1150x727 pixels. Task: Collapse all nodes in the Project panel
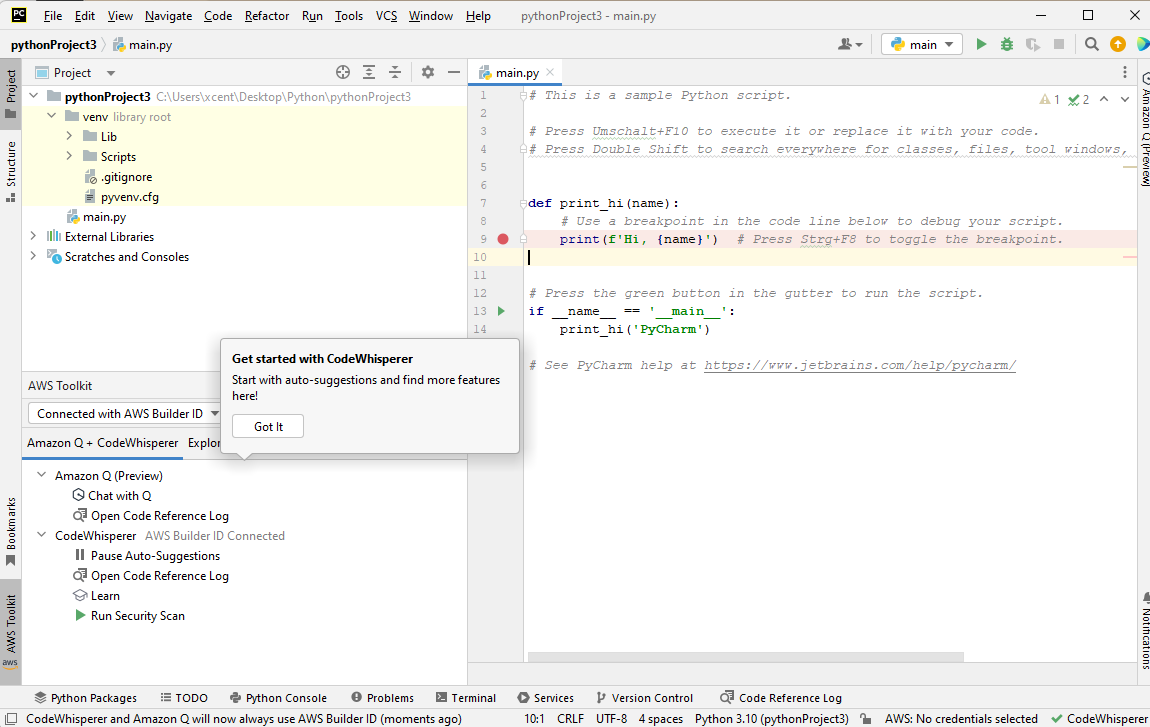pos(394,72)
